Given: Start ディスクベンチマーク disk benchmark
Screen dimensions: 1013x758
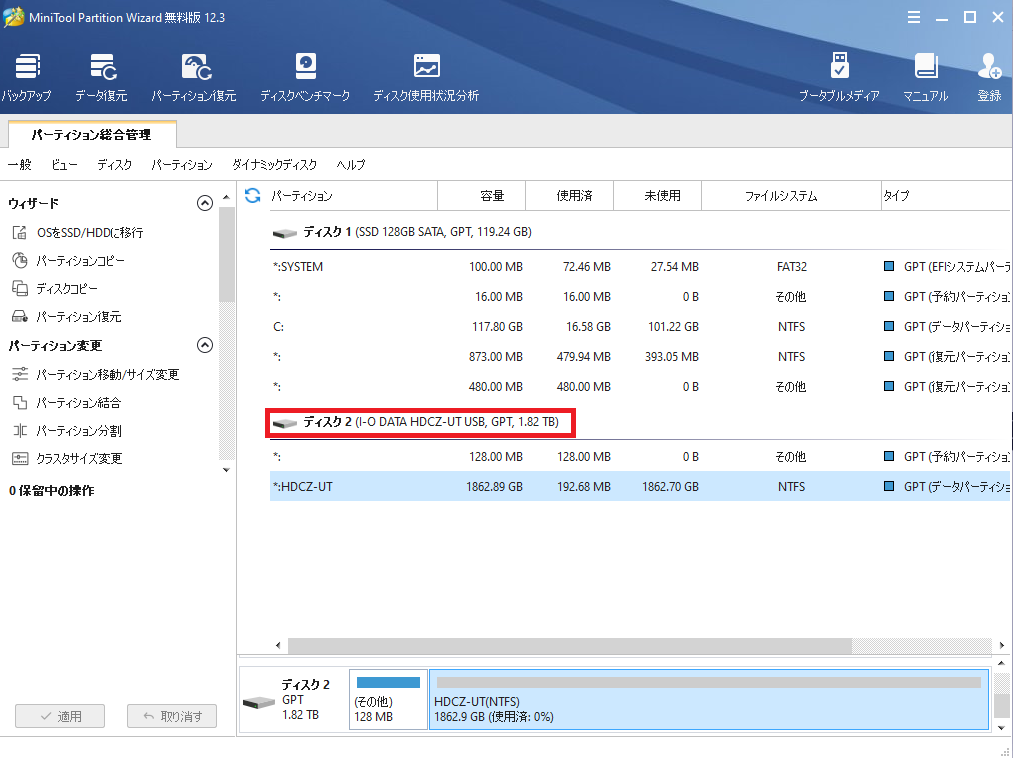Looking at the screenshot, I should click(x=305, y=78).
